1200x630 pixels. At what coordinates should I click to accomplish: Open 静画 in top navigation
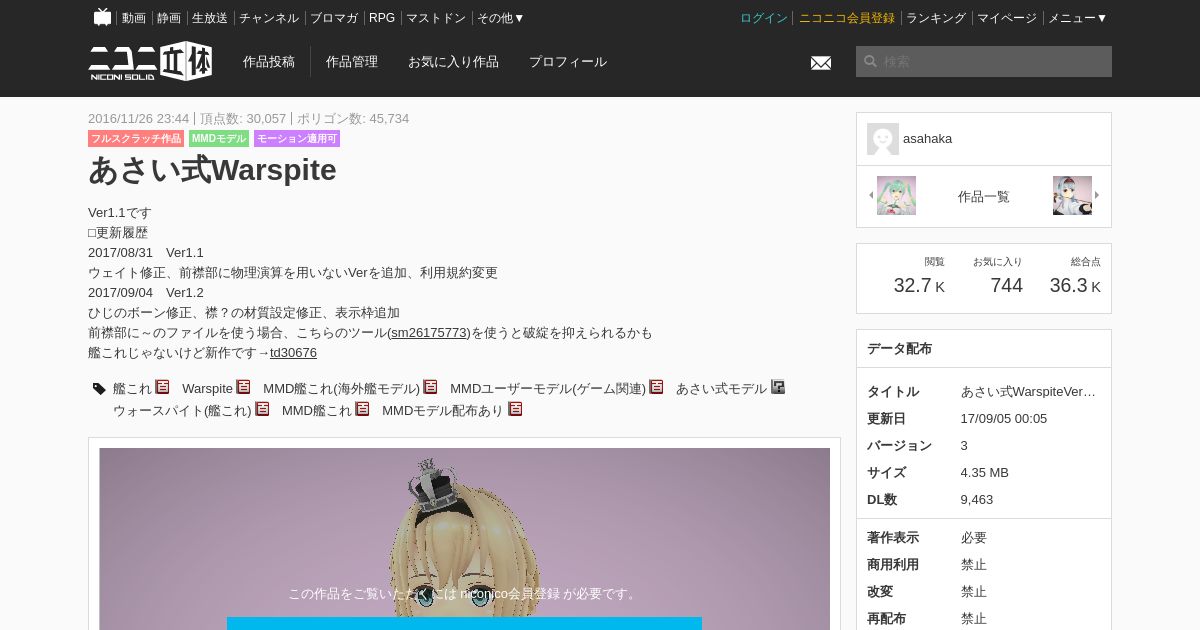point(169,18)
